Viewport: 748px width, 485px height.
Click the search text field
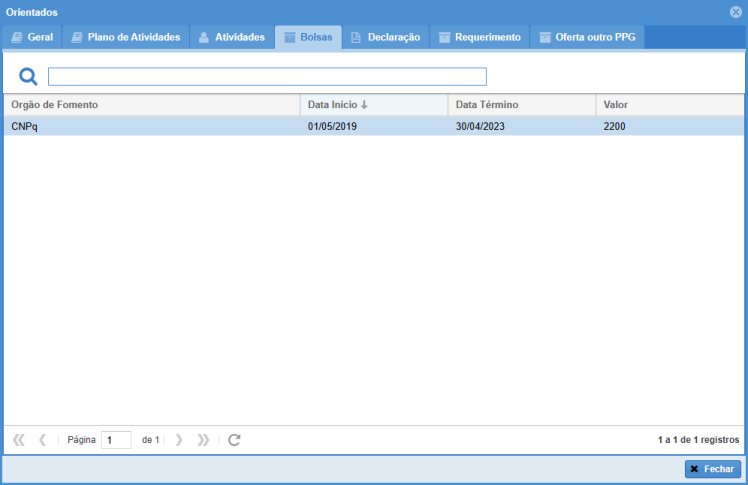[267, 77]
